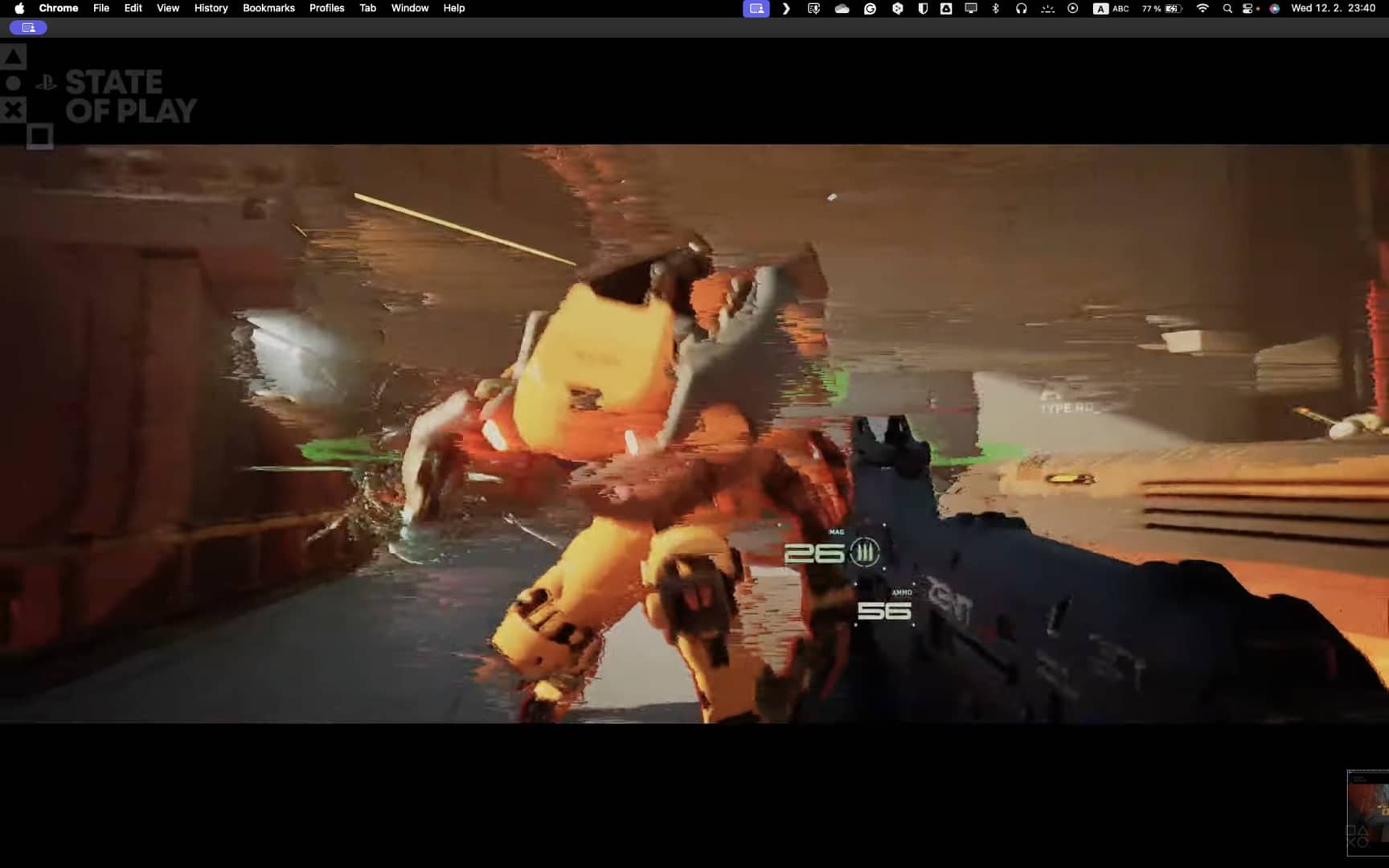Open the Edit menu
Viewport: 1389px width, 868px height.
pos(133,8)
